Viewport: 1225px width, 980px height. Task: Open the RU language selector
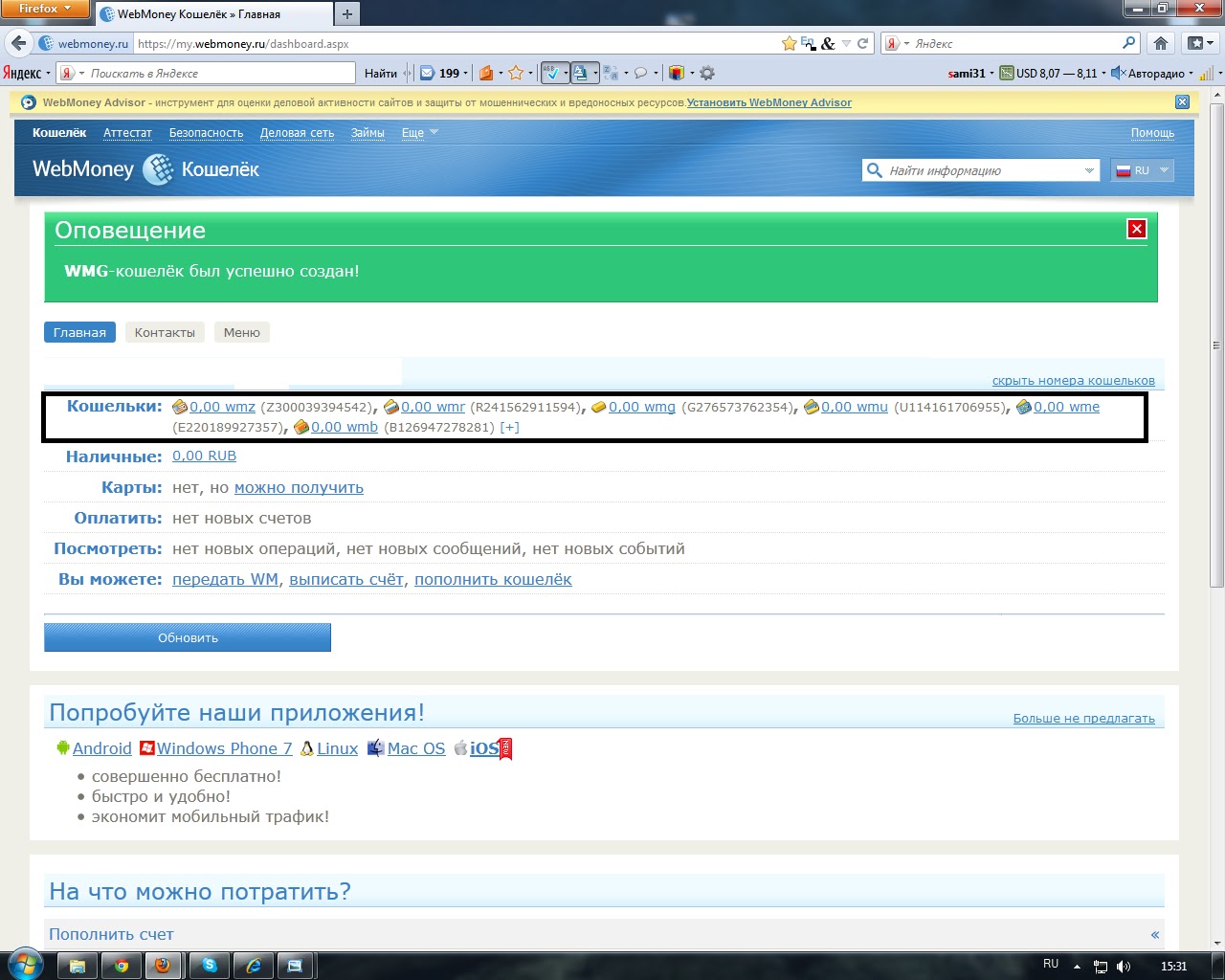(x=1143, y=170)
